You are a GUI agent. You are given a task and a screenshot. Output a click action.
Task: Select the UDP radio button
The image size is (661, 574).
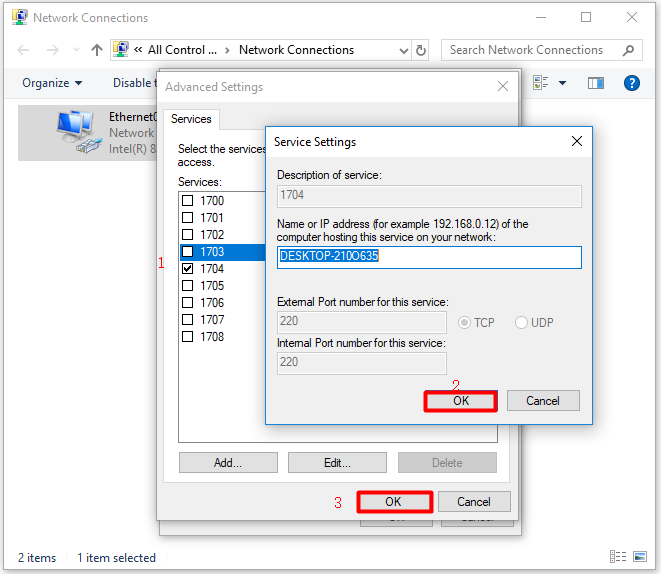pyautogui.click(x=521, y=323)
